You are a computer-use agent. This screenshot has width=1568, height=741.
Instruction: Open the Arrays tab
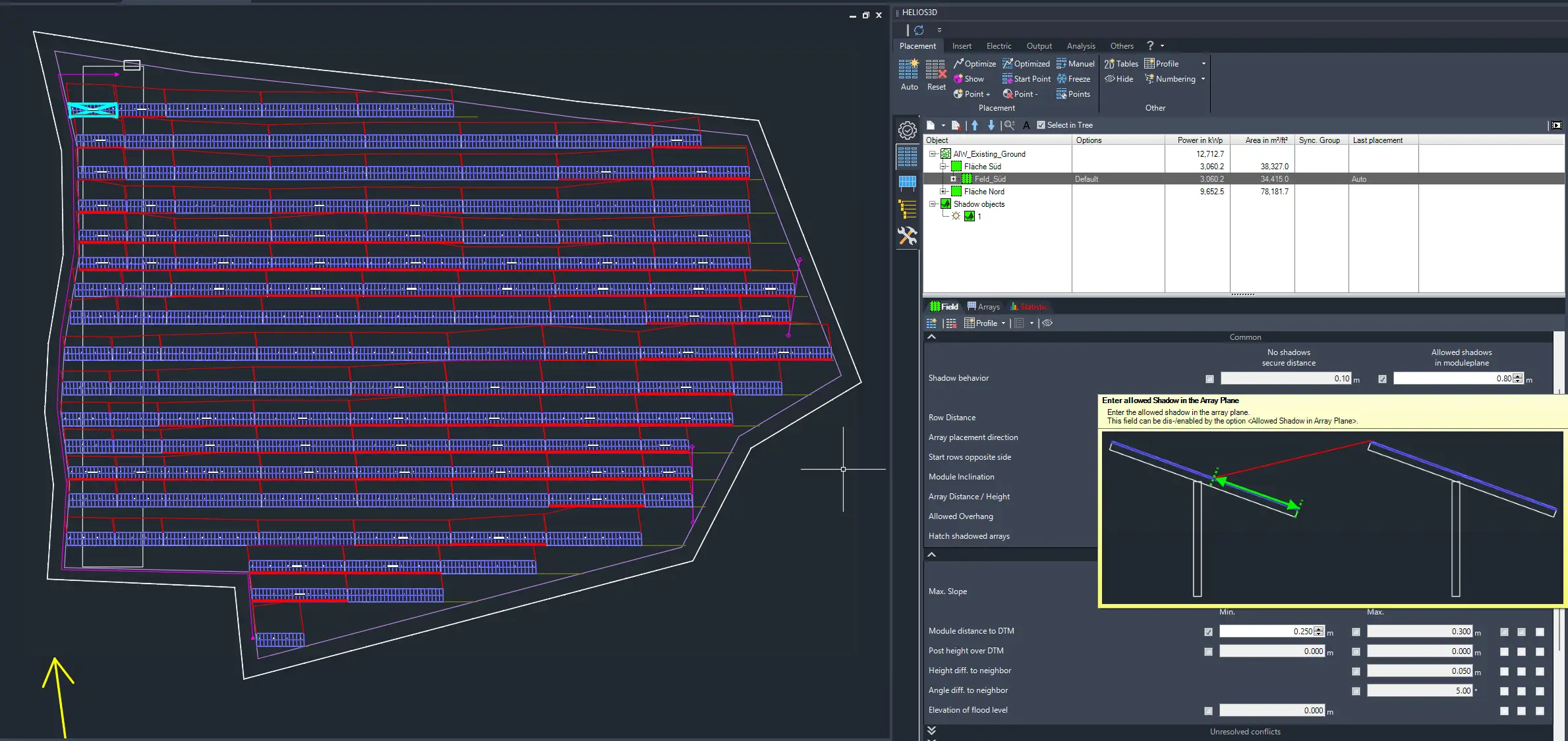pyautogui.click(x=983, y=307)
